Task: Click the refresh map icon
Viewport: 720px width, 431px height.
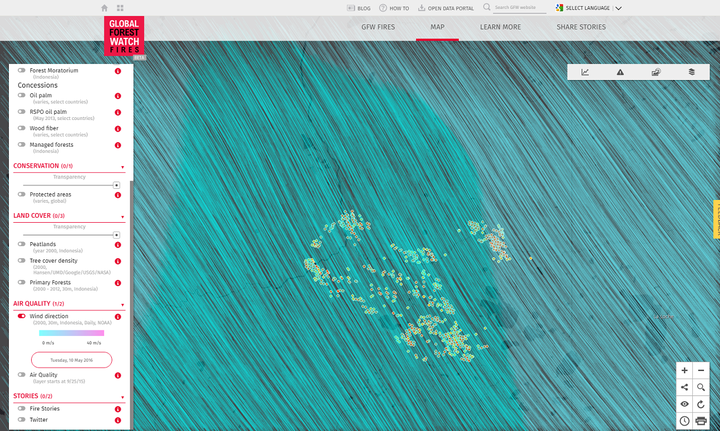Action: tap(701, 404)
